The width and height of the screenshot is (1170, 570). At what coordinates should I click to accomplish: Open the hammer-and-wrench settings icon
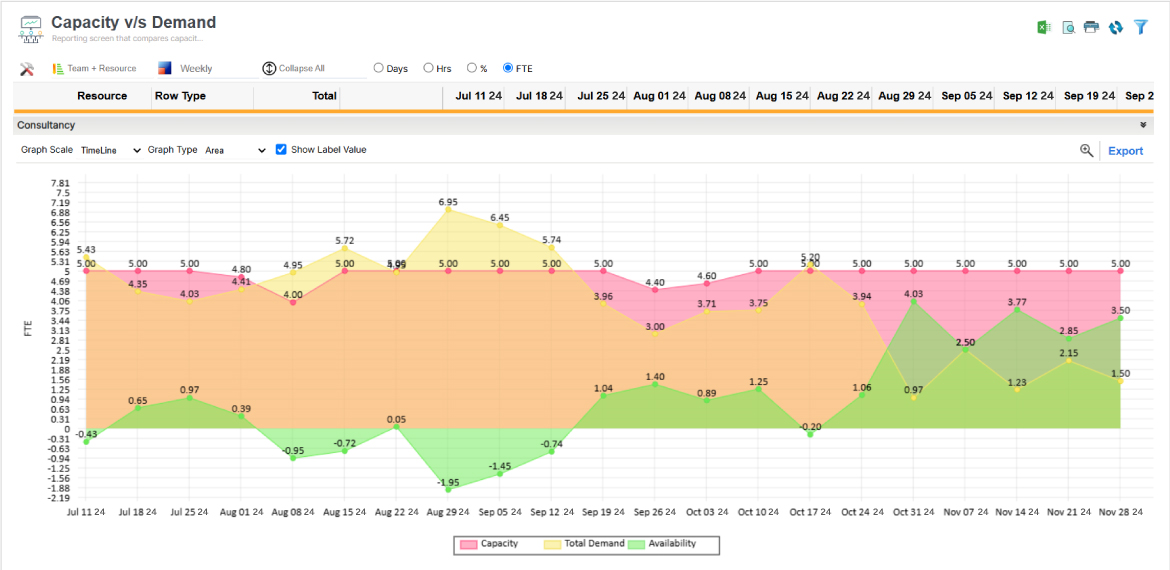pos(27,69)
